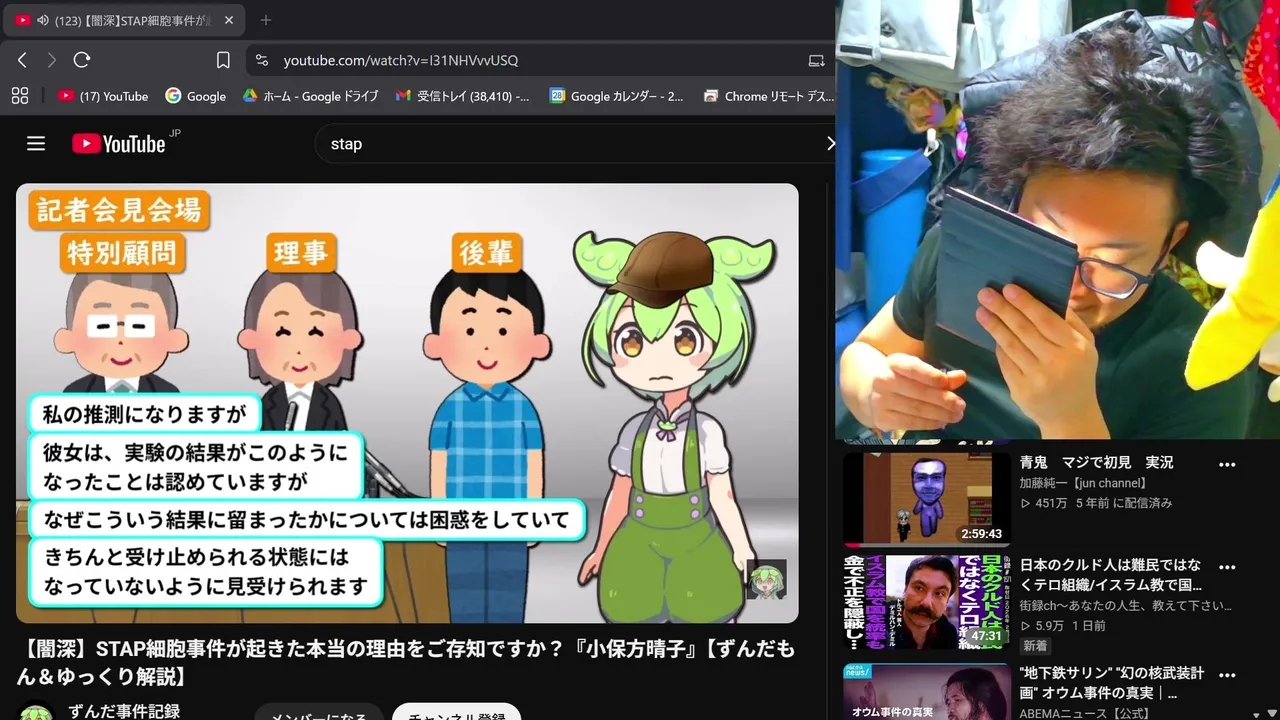Click the 新着 badge
The width and height of the screenshot is (1280, 720).
click(x=1035, y=647)
